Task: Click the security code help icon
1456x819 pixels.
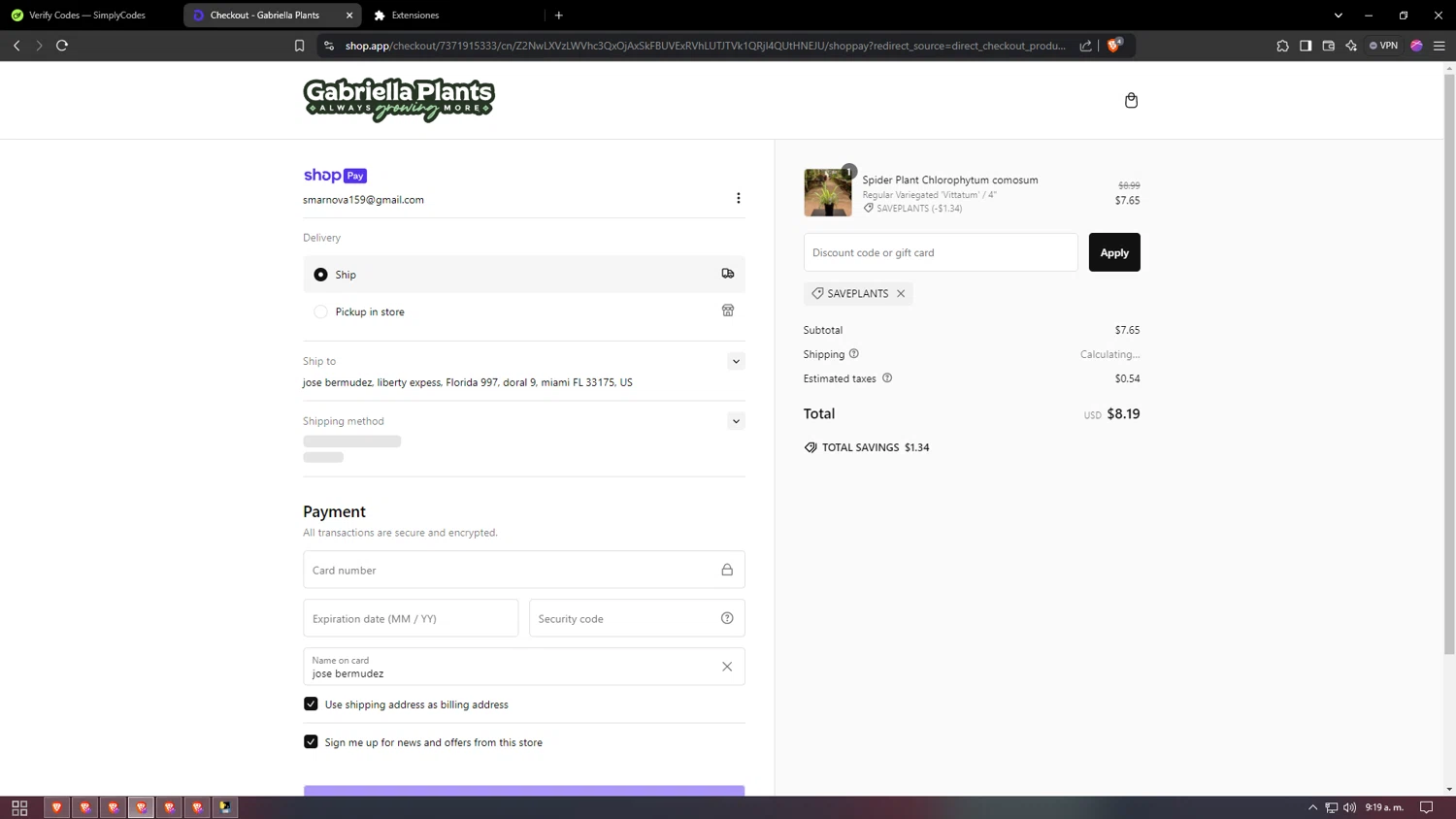Action: [727, 618]
